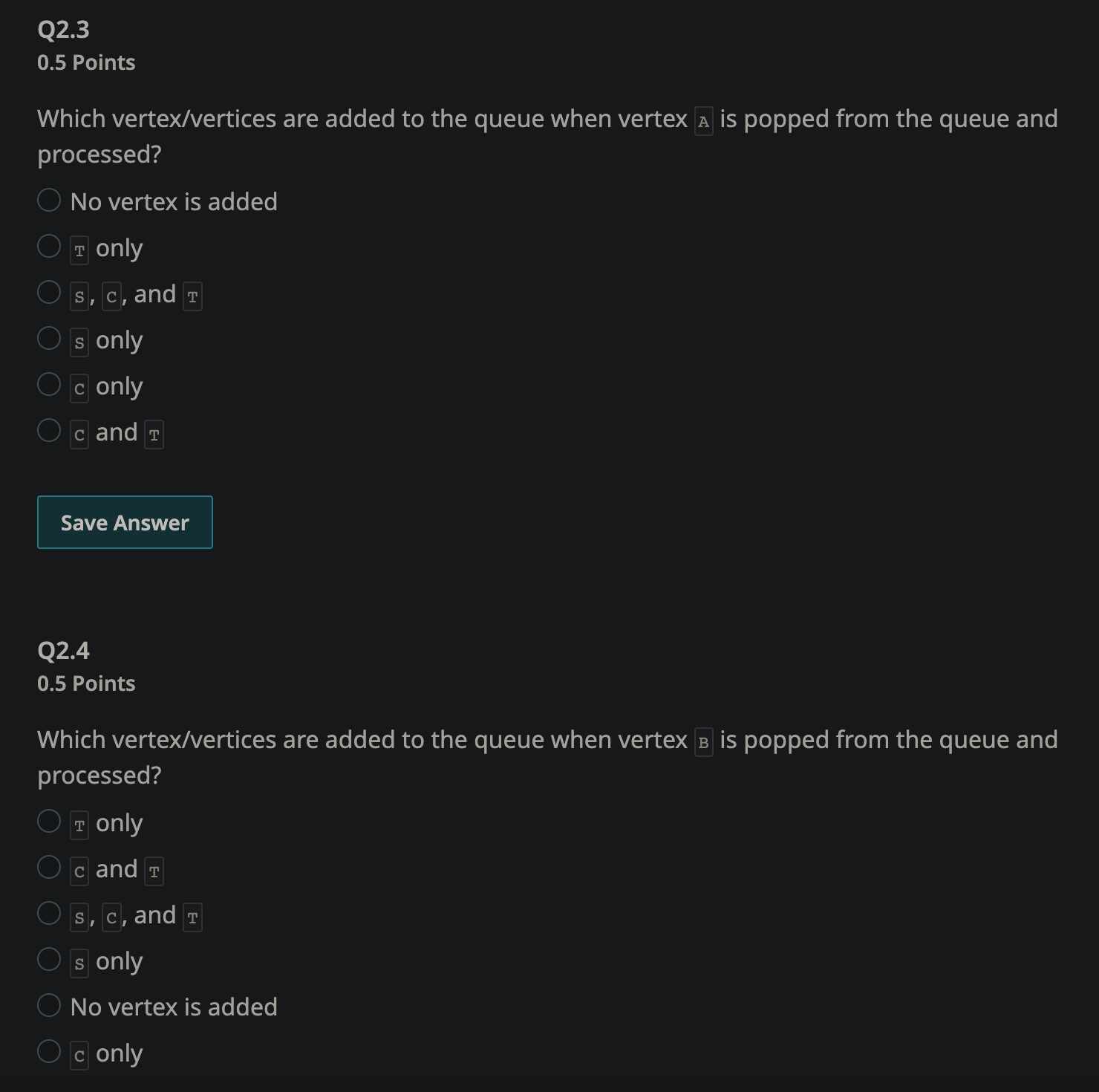Screen dimensions: 1099x1092
Task: Select "S only" answer in Q2.3
Action: tap(49, 338)
